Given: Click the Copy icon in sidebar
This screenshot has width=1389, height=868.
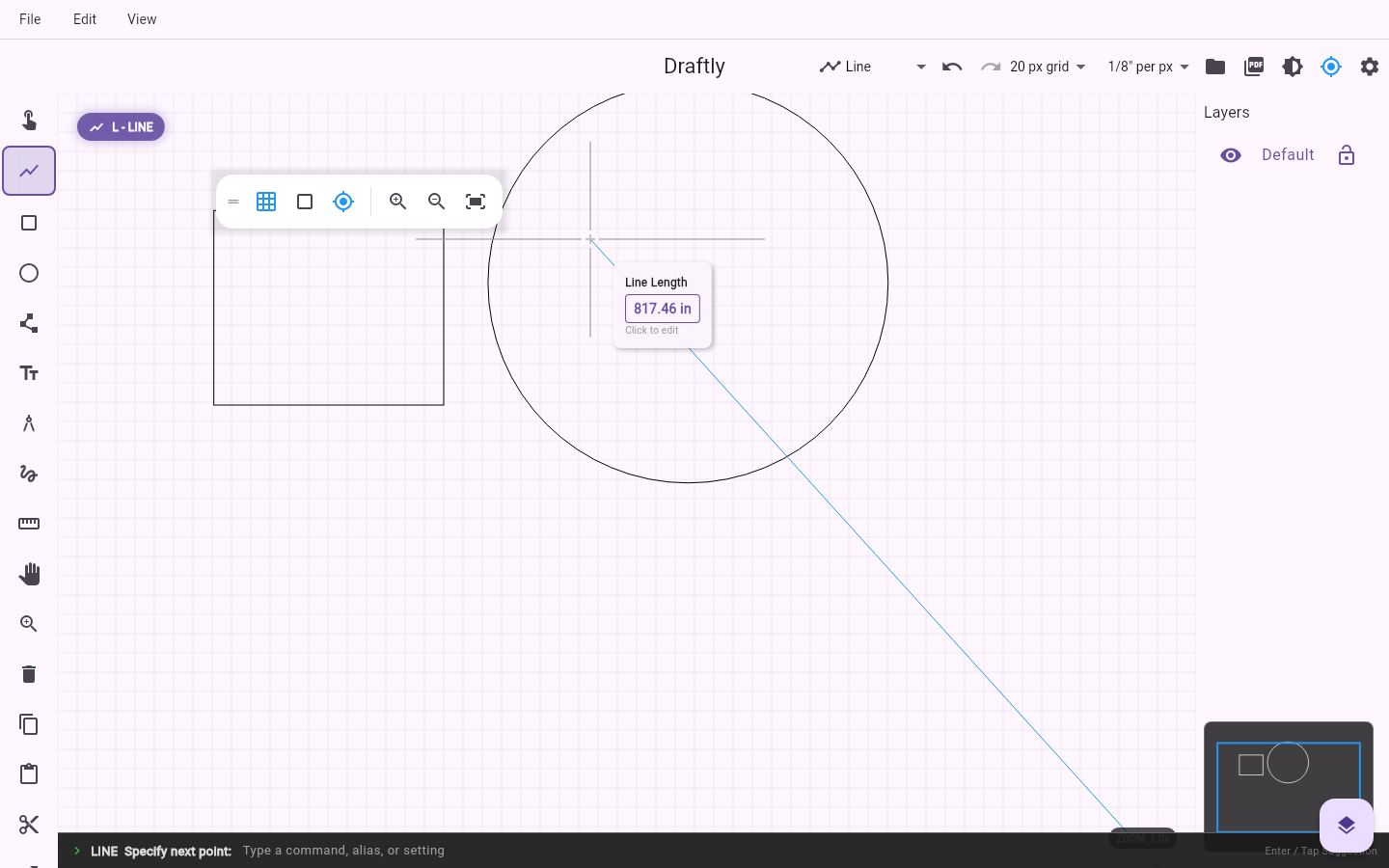Looking at the screenshot, I should [x=29, y=724].
